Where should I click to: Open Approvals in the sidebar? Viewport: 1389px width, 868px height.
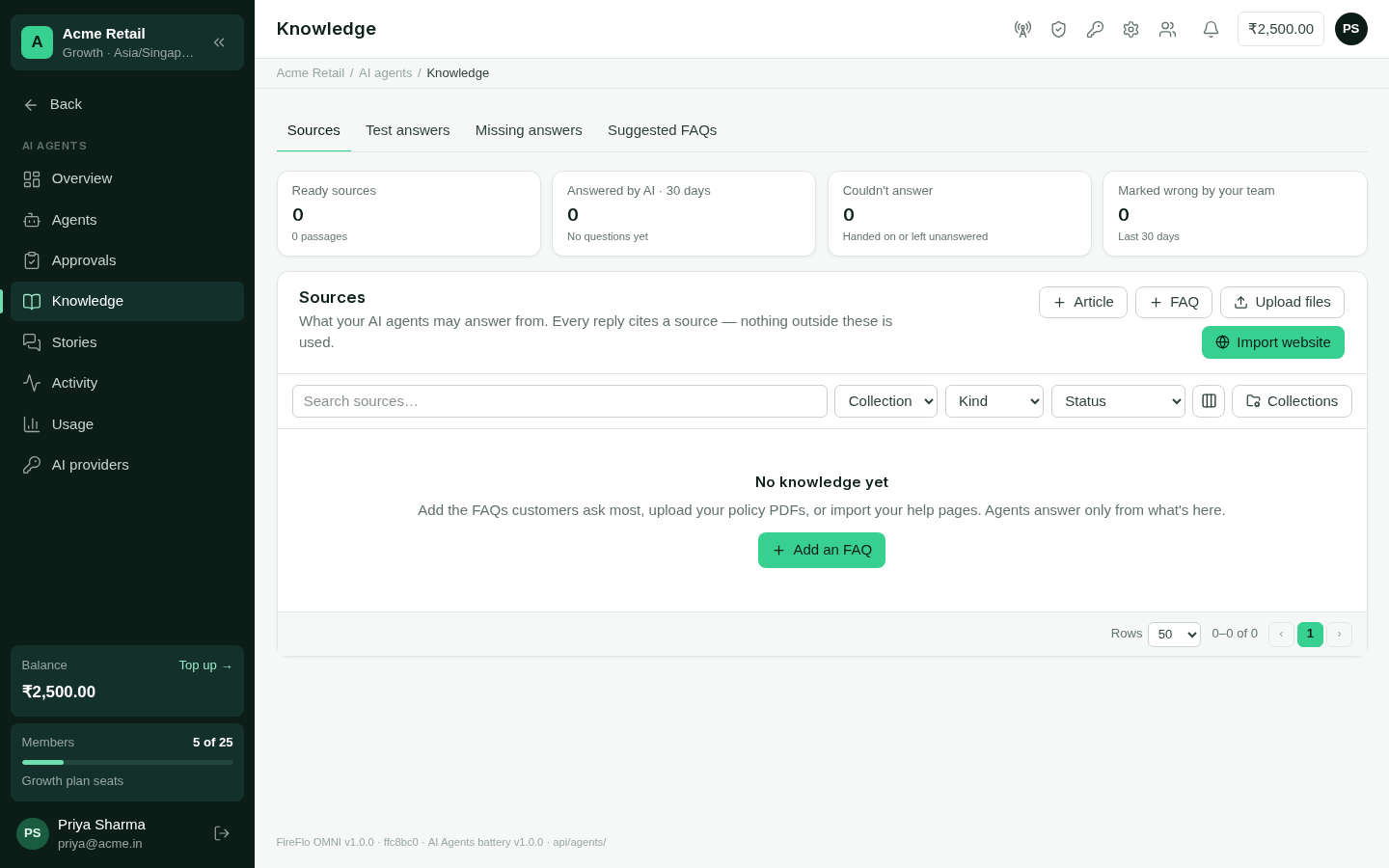pyautogui.click(x=127, y=260)
